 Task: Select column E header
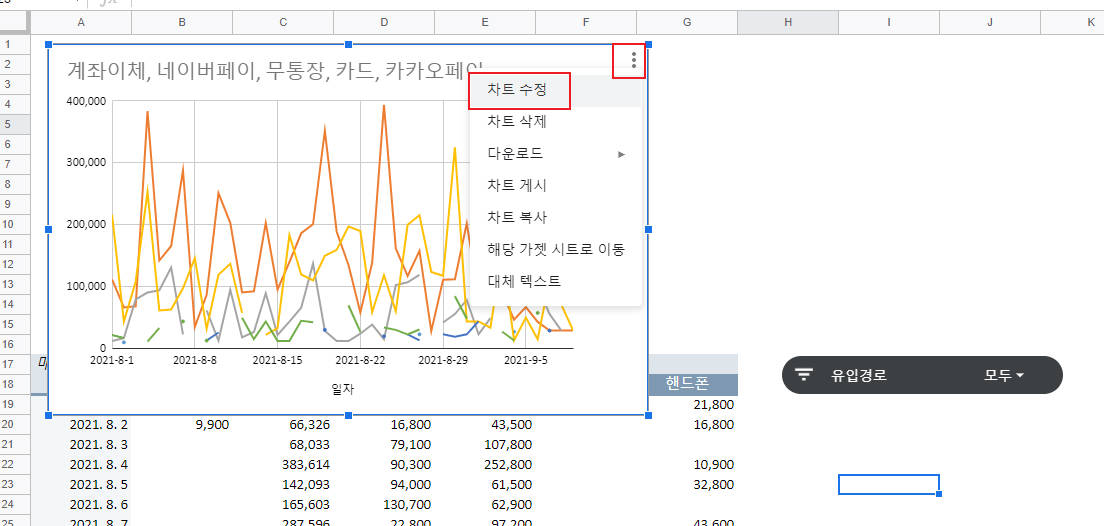click(485, 23)
